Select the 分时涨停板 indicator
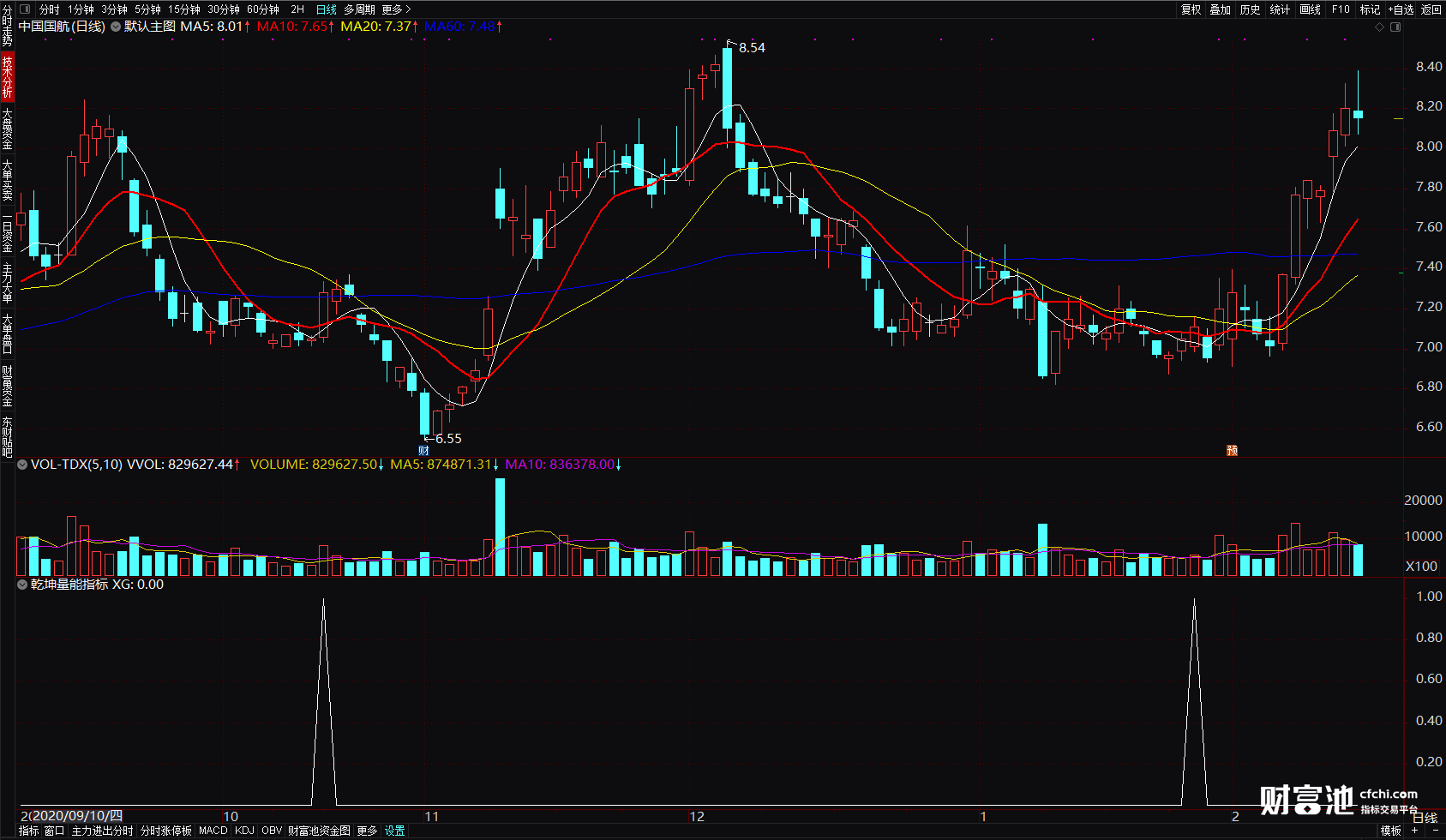This screenshot has height=840, width=1446. (x=165, y=831)
